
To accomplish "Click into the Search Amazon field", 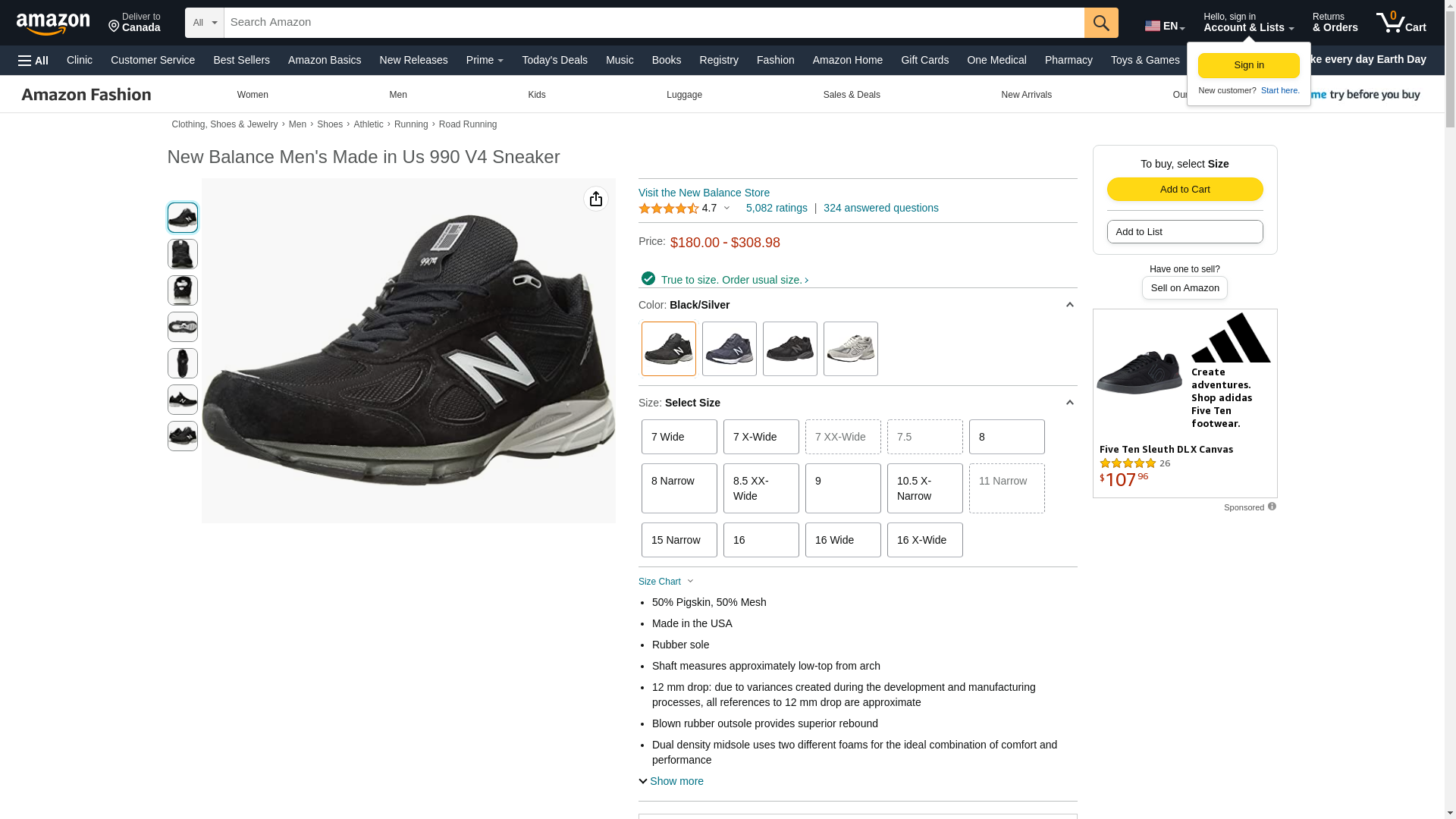I will (654, 23).
